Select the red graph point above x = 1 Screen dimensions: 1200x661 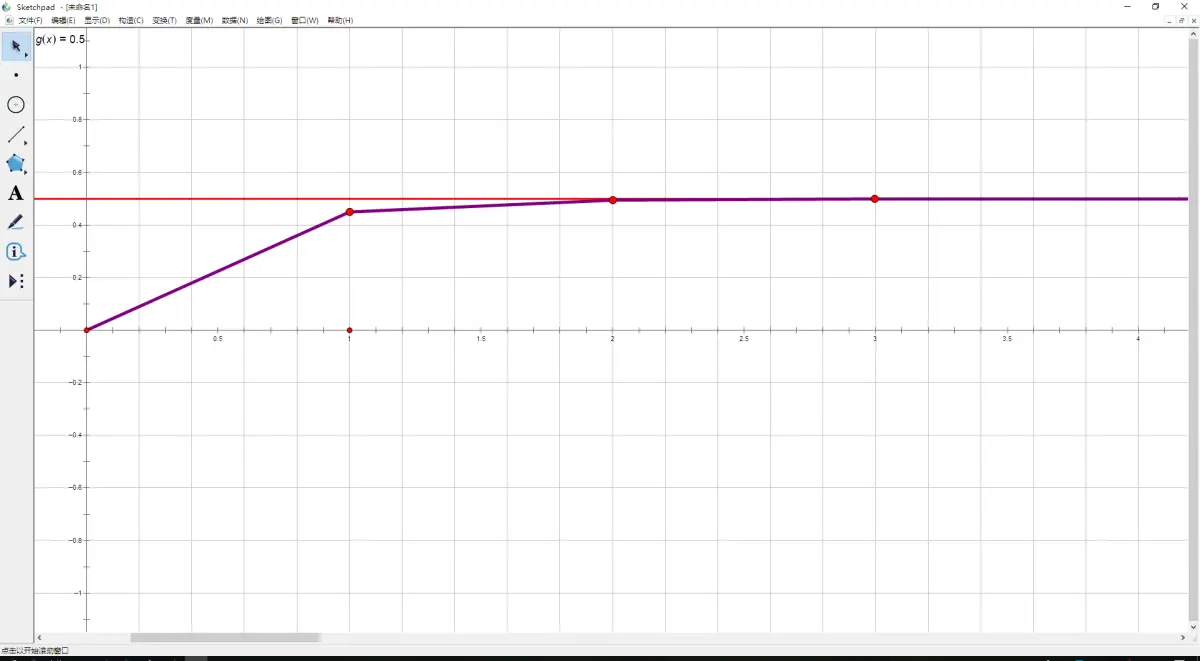[x=349, y=212]
